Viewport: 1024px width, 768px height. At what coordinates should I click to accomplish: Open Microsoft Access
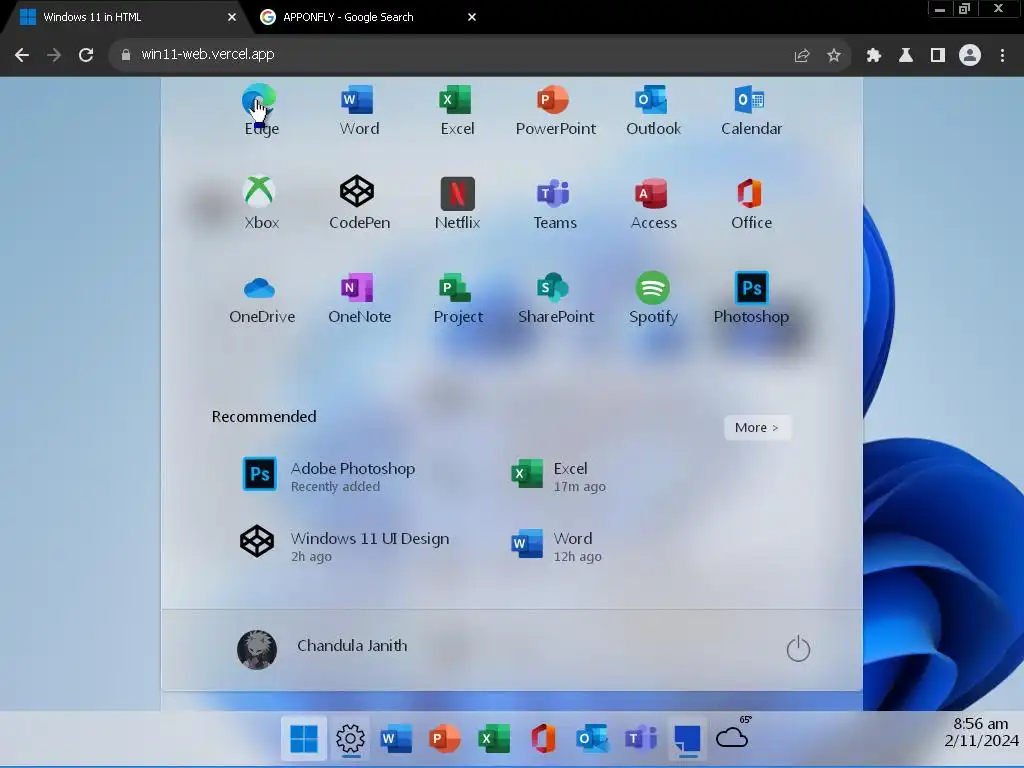tap(653, 203)
